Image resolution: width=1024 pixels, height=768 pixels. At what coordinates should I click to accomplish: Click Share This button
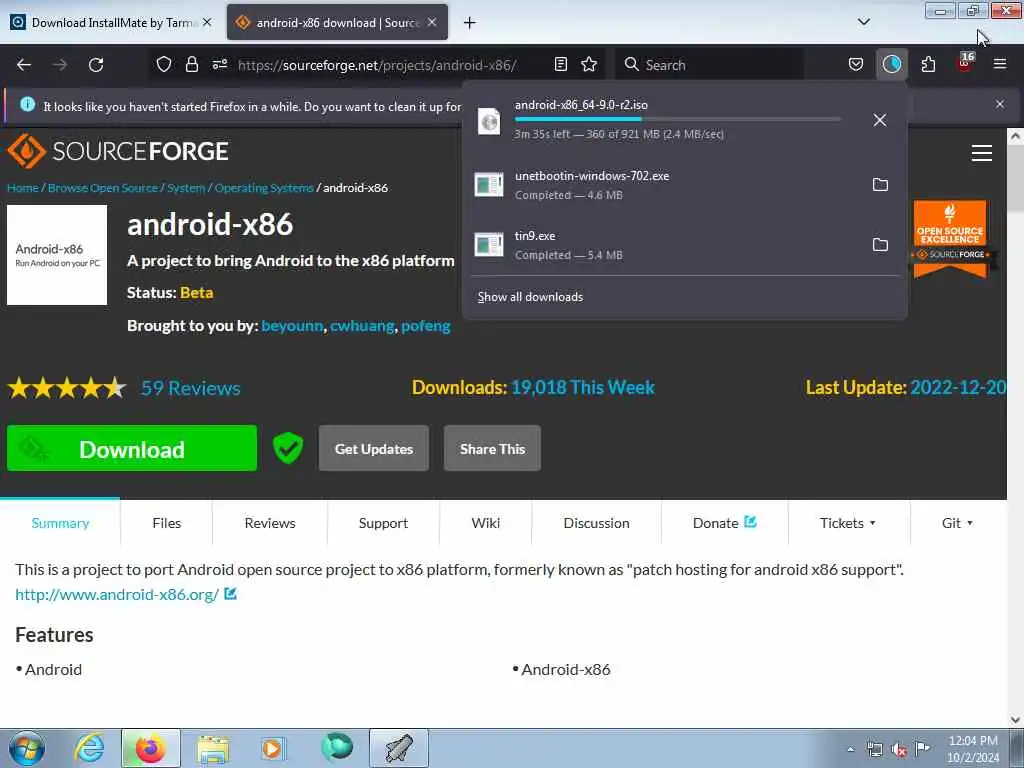click(492, 449)
